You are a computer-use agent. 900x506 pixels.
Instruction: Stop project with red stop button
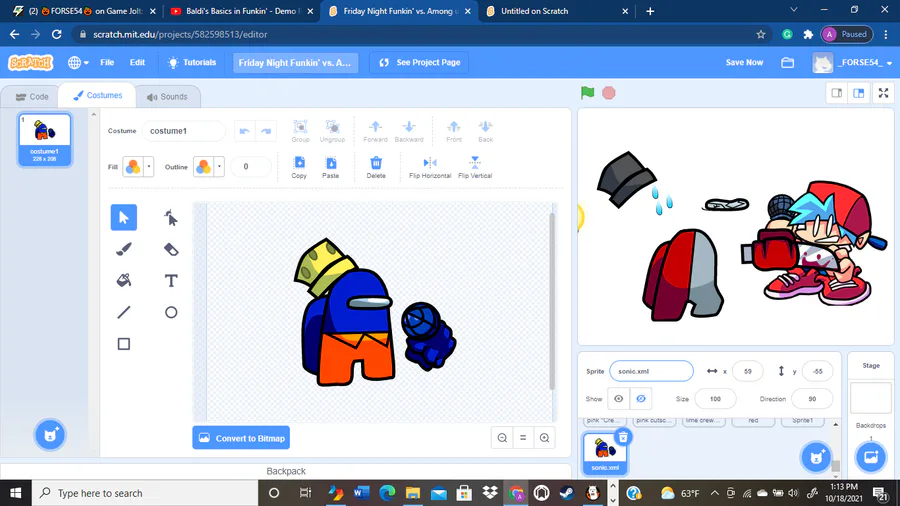pos(609,93)
